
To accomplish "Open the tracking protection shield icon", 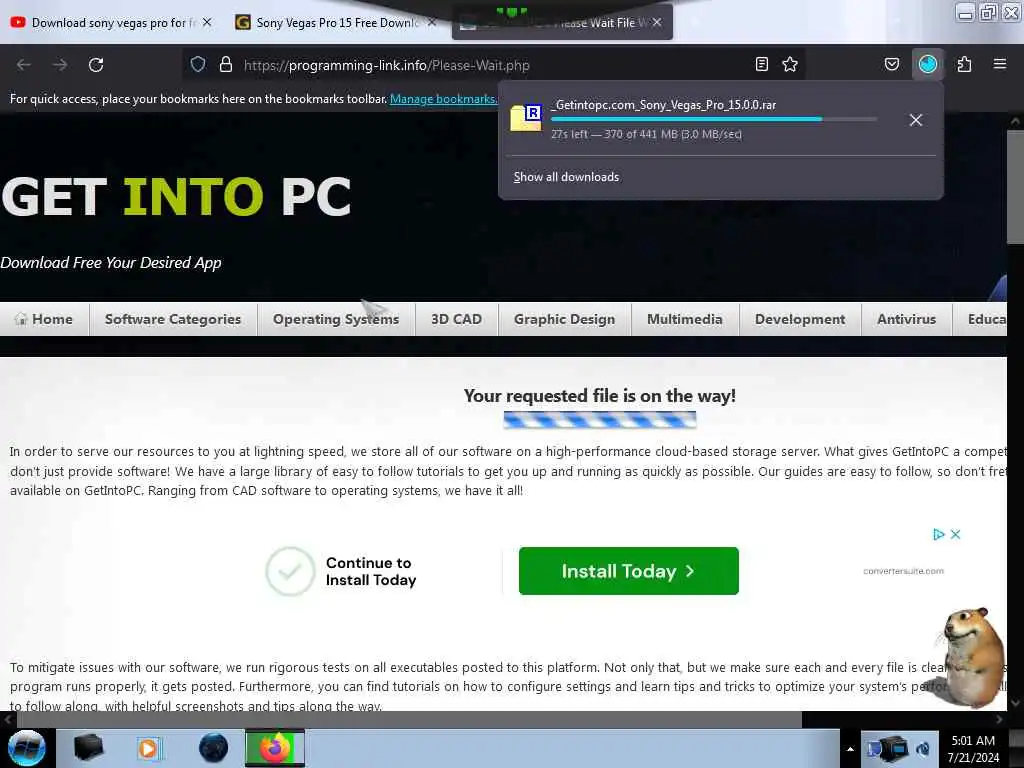I will pos(198,64).
